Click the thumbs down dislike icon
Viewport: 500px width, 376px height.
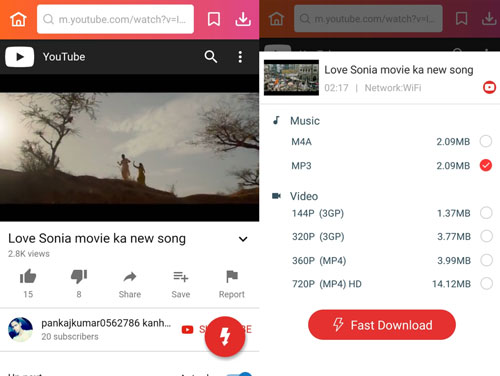pyautogui.click(x=79, y=277)
